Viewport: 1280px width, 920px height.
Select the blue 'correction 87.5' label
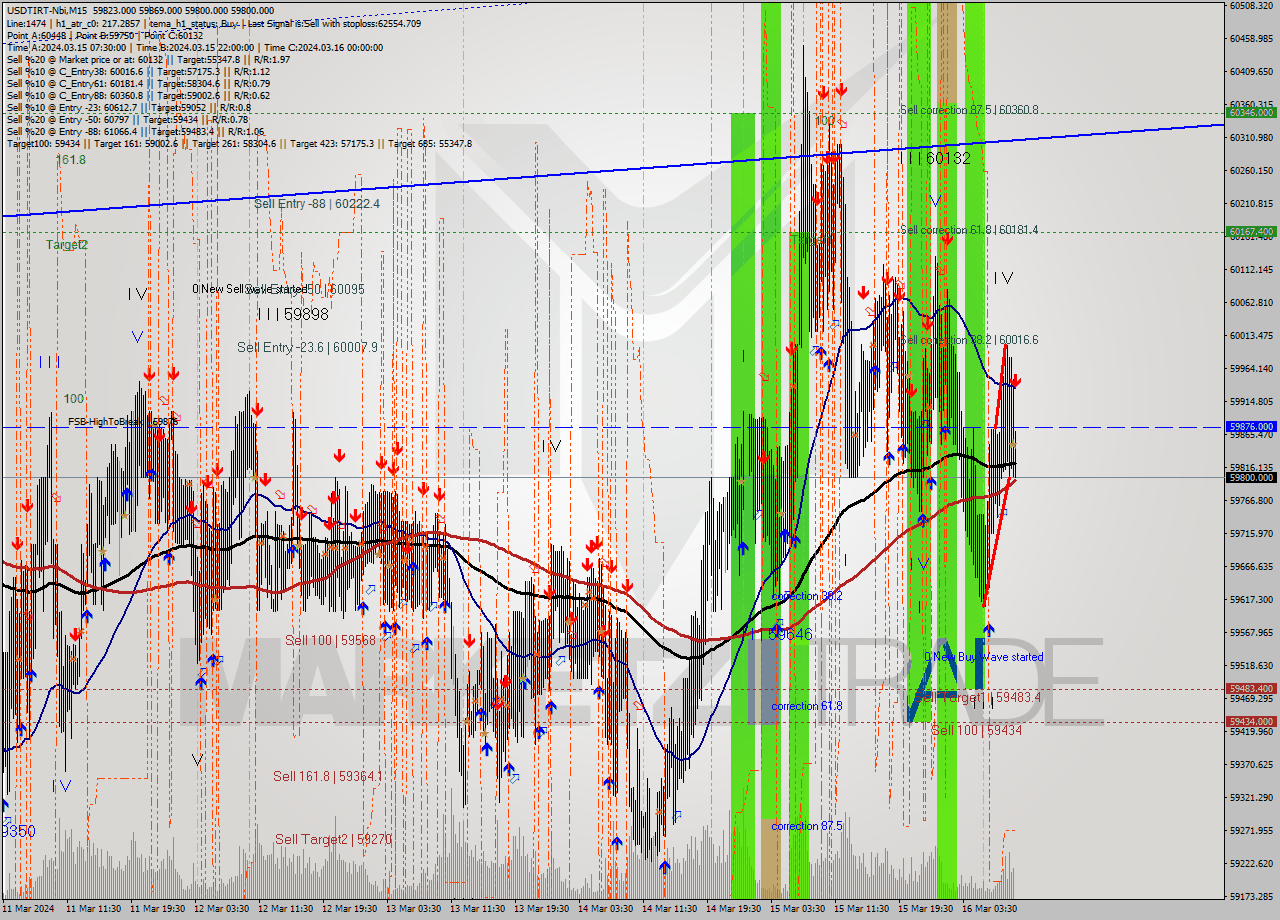pyautogui.click(x=807, y=827)
